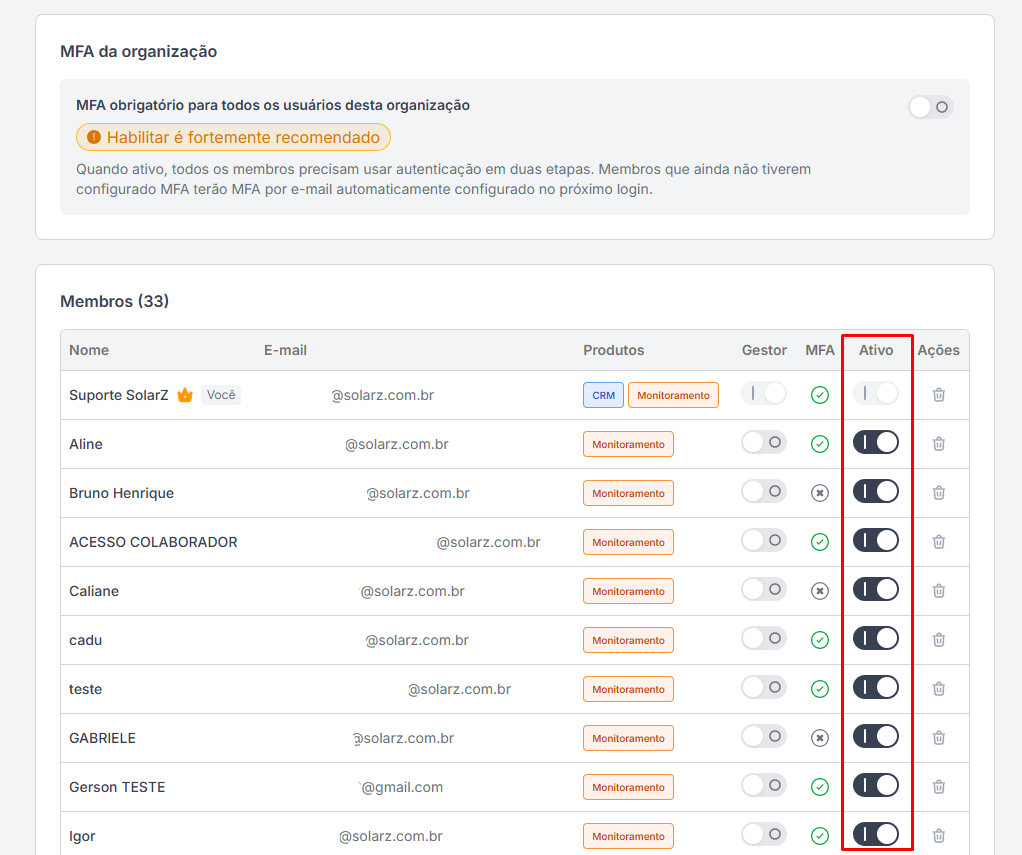Viewport: 1022px width, 855px height.
Task: Click Habilitar é fortemente recomendado badge
Action: 233,137
